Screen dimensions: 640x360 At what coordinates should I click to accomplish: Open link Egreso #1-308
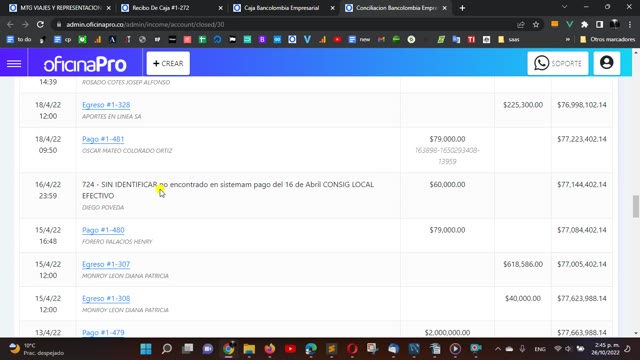pos(106,299)
